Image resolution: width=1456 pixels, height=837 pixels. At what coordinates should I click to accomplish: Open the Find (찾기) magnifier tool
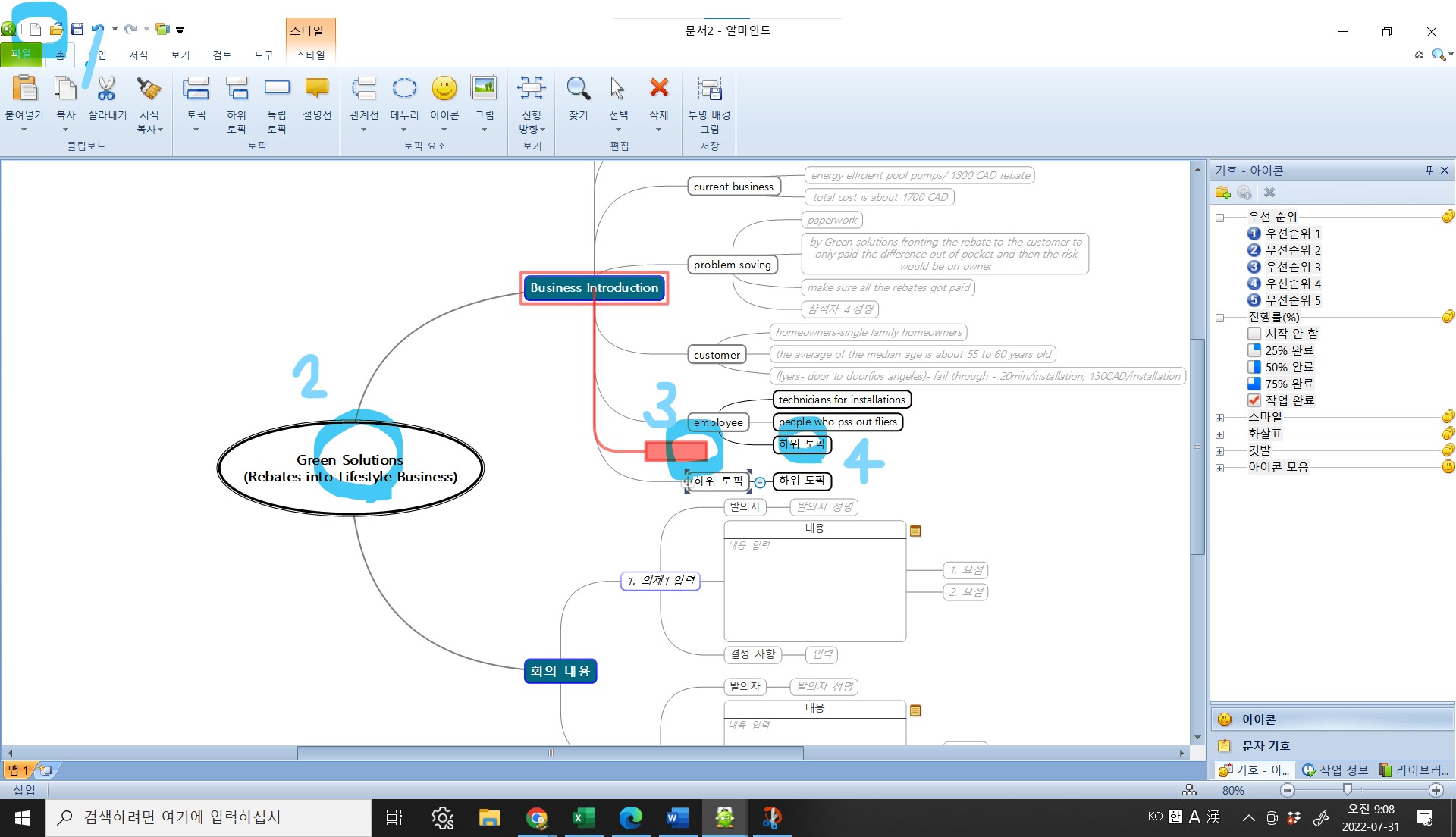(578, 89)
